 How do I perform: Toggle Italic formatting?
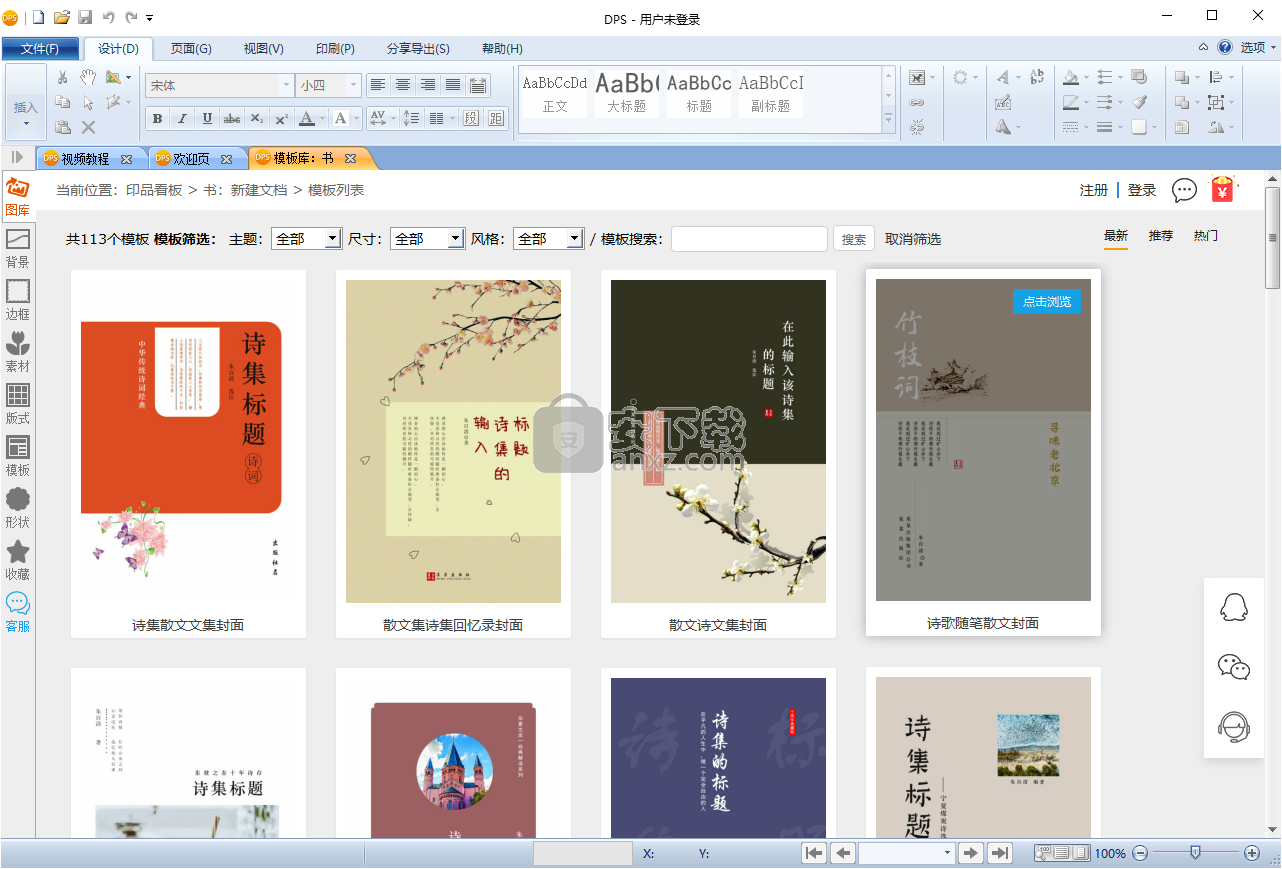pos(182,118)
